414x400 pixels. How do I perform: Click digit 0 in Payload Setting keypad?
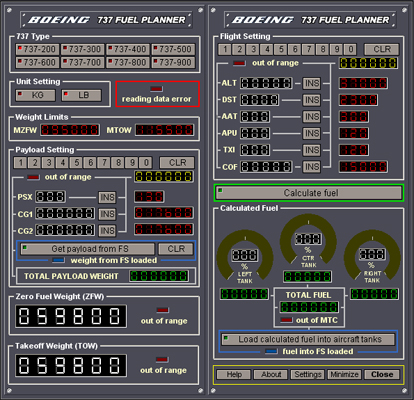pos(146,163)
